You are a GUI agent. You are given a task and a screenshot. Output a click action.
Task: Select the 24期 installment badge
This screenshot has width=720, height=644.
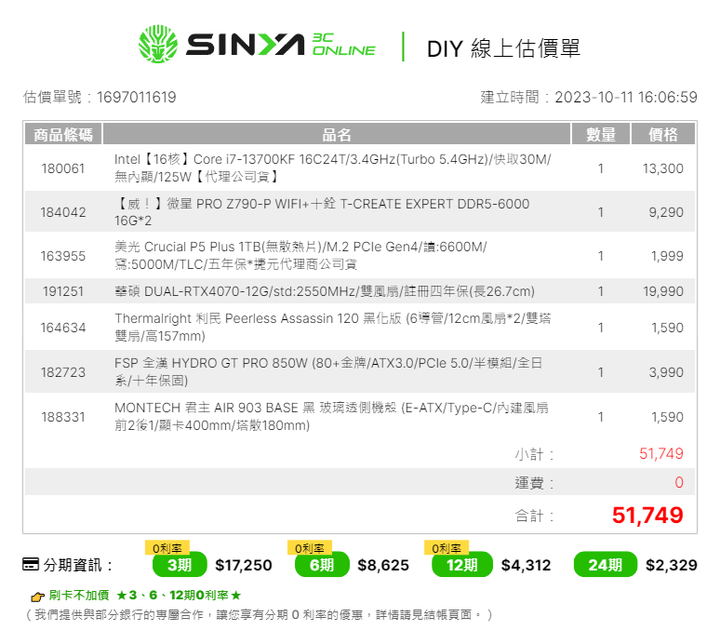(605, 565)
